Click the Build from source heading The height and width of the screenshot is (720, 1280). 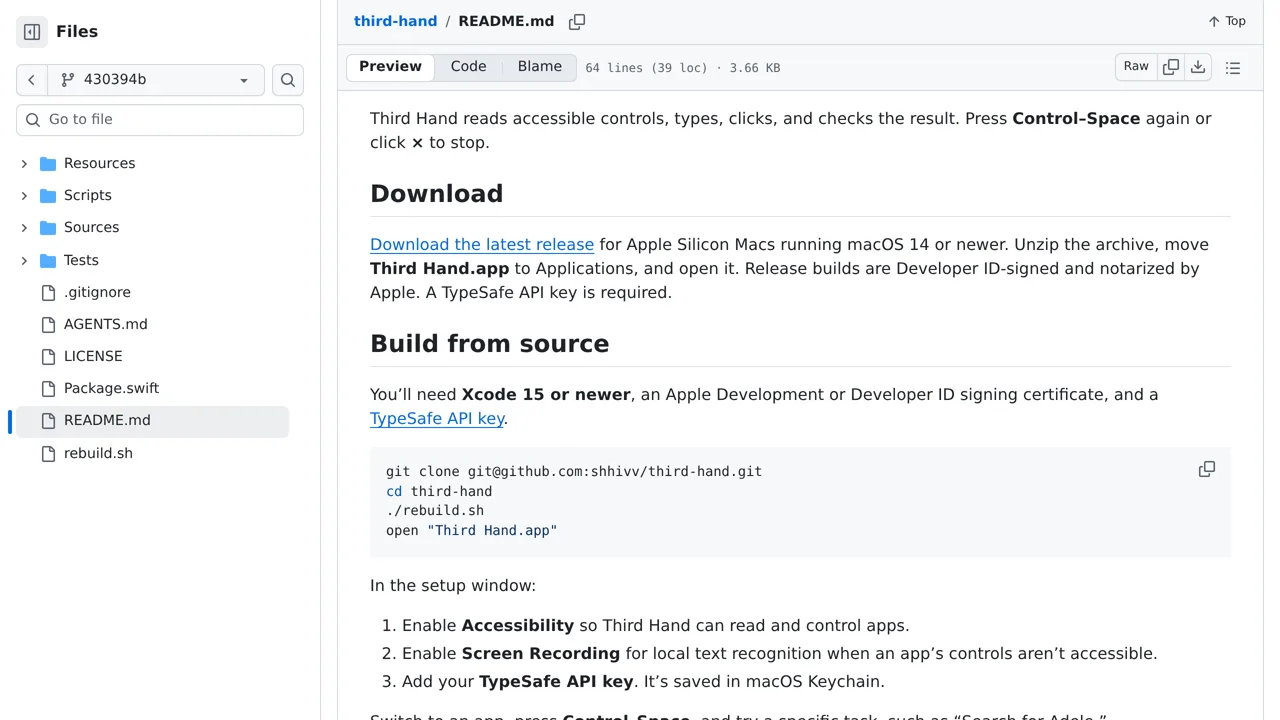pyautogui.click(x=490, y=344)
